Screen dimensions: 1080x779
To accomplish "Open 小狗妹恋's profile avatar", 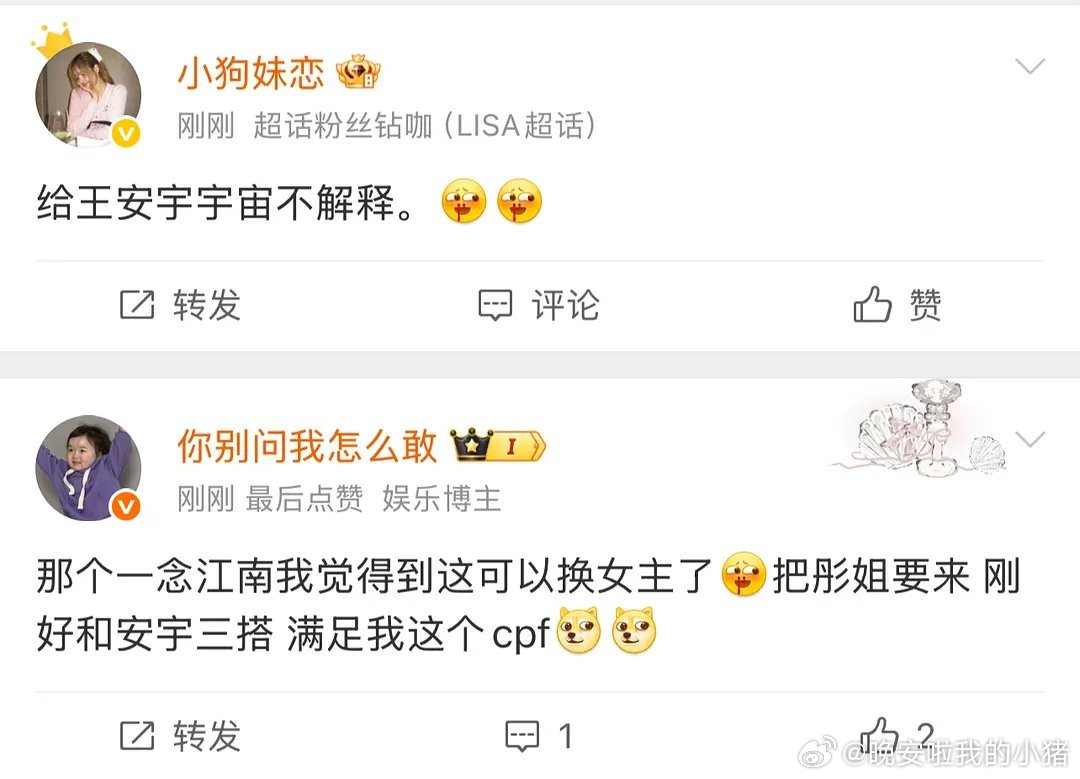I will 88,94.
